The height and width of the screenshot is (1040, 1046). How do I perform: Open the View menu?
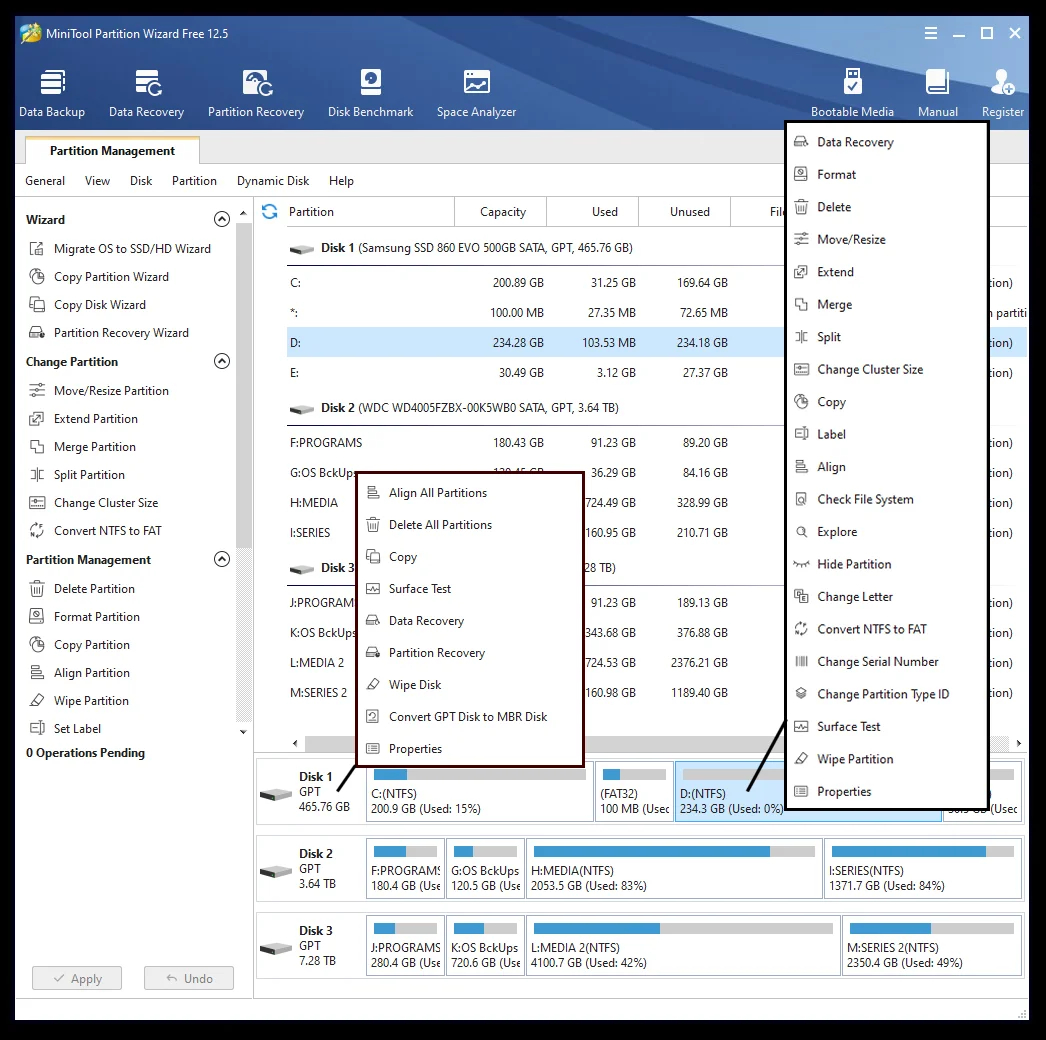[x=97, y=181]
